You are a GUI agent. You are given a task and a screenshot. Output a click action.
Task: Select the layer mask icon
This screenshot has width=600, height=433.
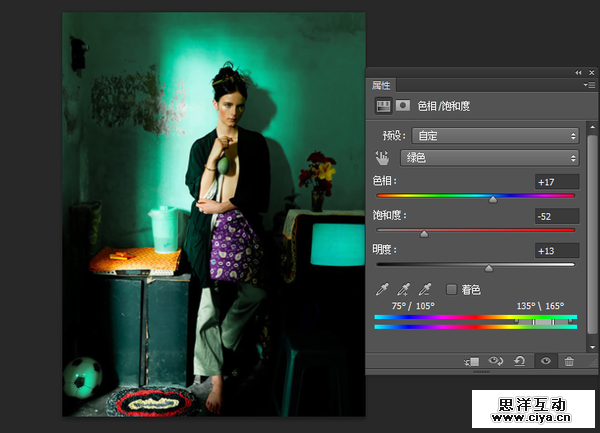[x=403, y=104]
